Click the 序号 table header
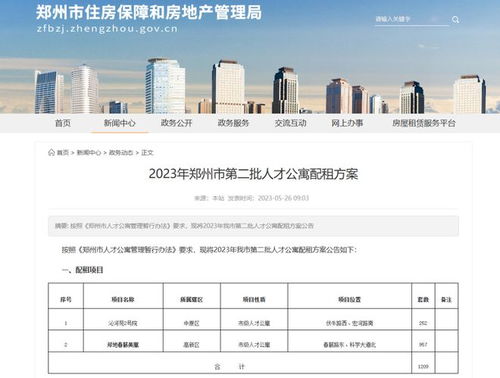This screenshot has width=500, height=378. 66,300
